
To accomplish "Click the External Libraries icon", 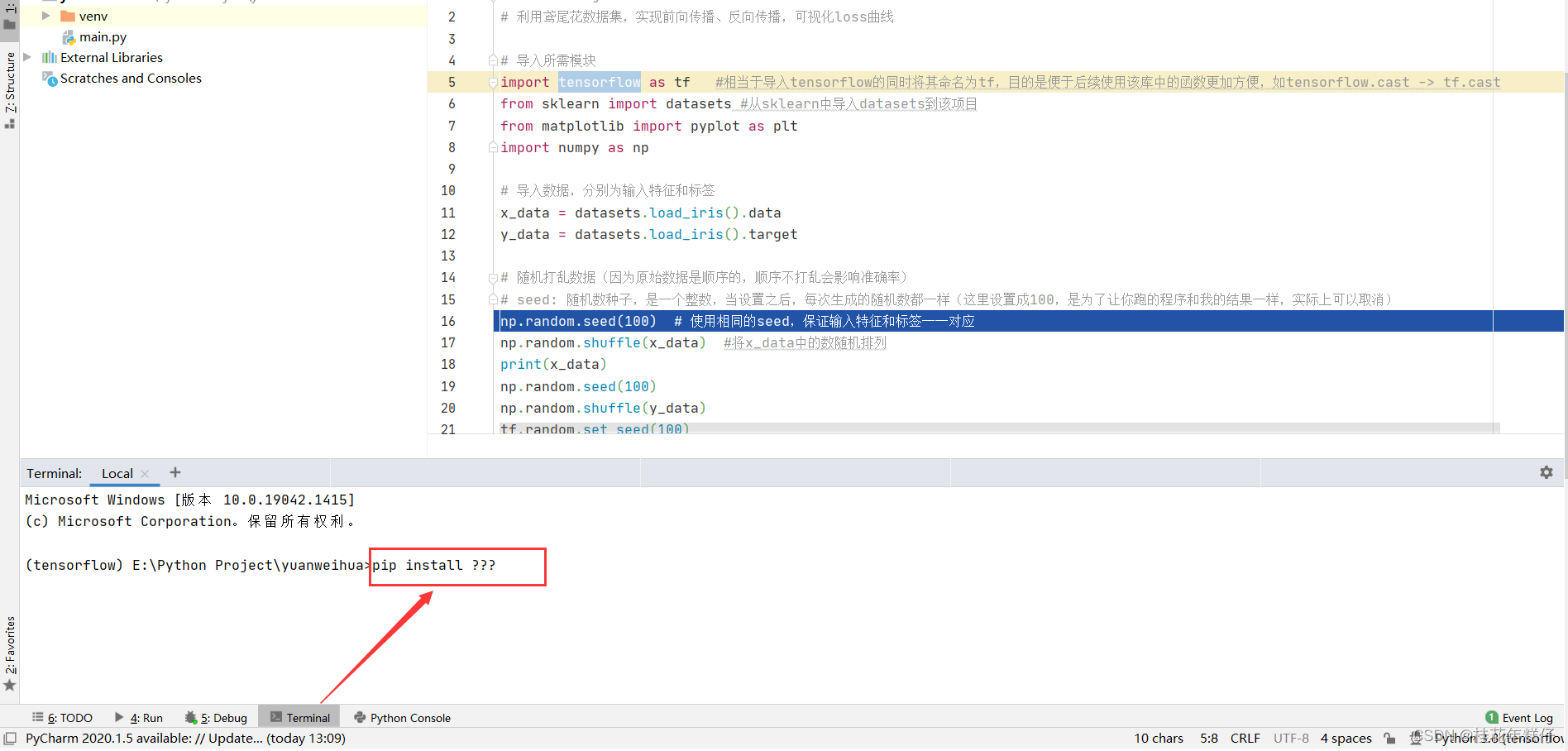I will [x=50, y=57].
